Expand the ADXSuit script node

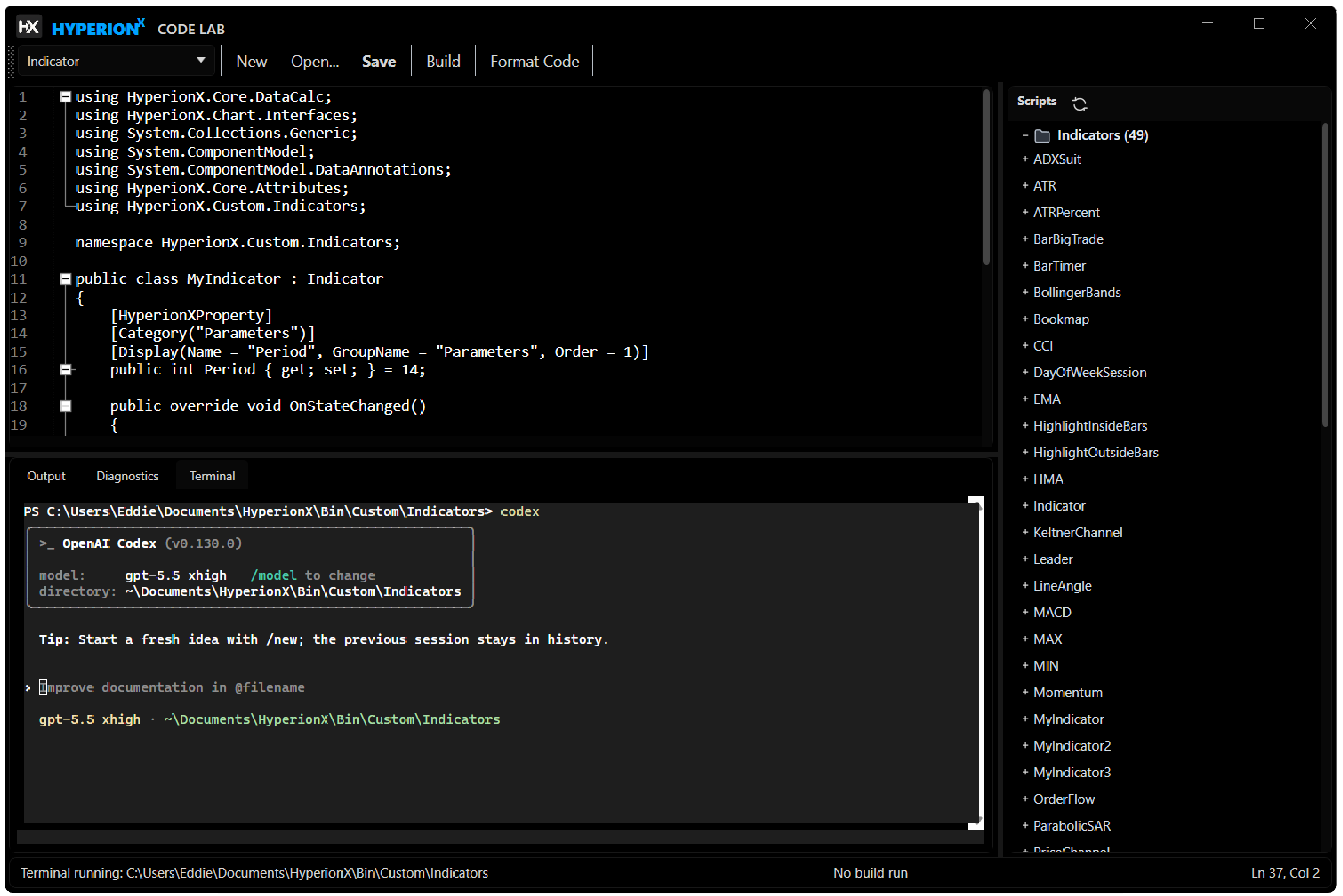coord(1025,159)
